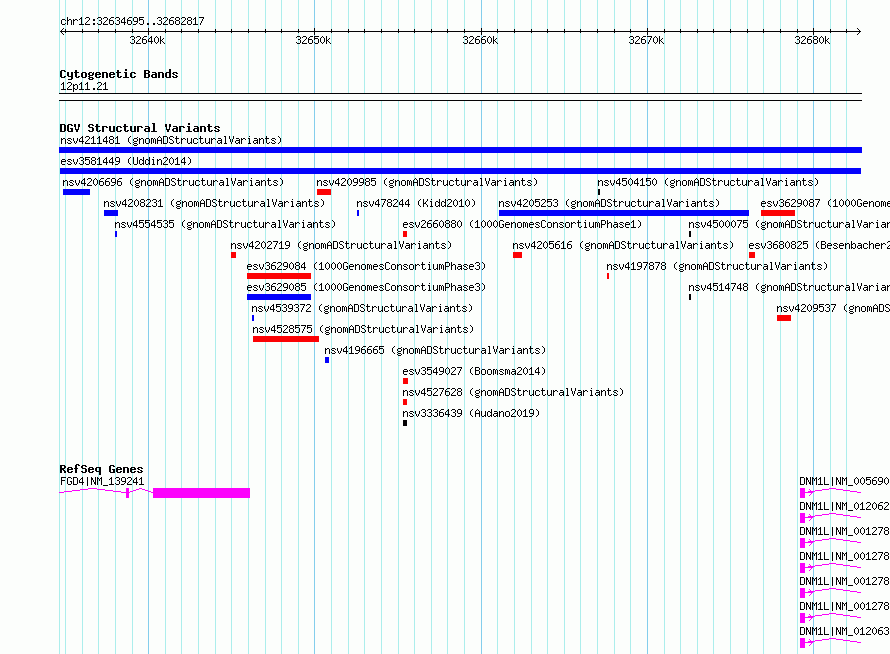Click the DGV Structural Variants track title
The height and width of the screenshot is (654, 890).
point(140,128)
